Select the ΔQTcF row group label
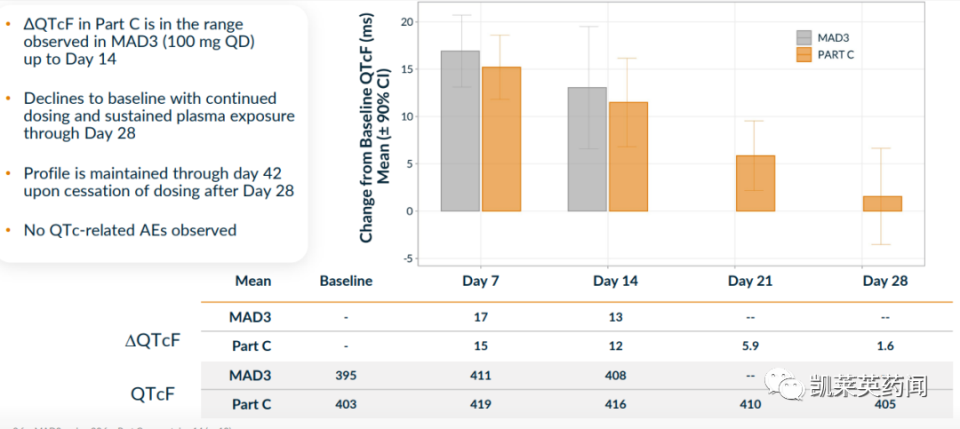The image size is (960, 429). click(153, 340)
